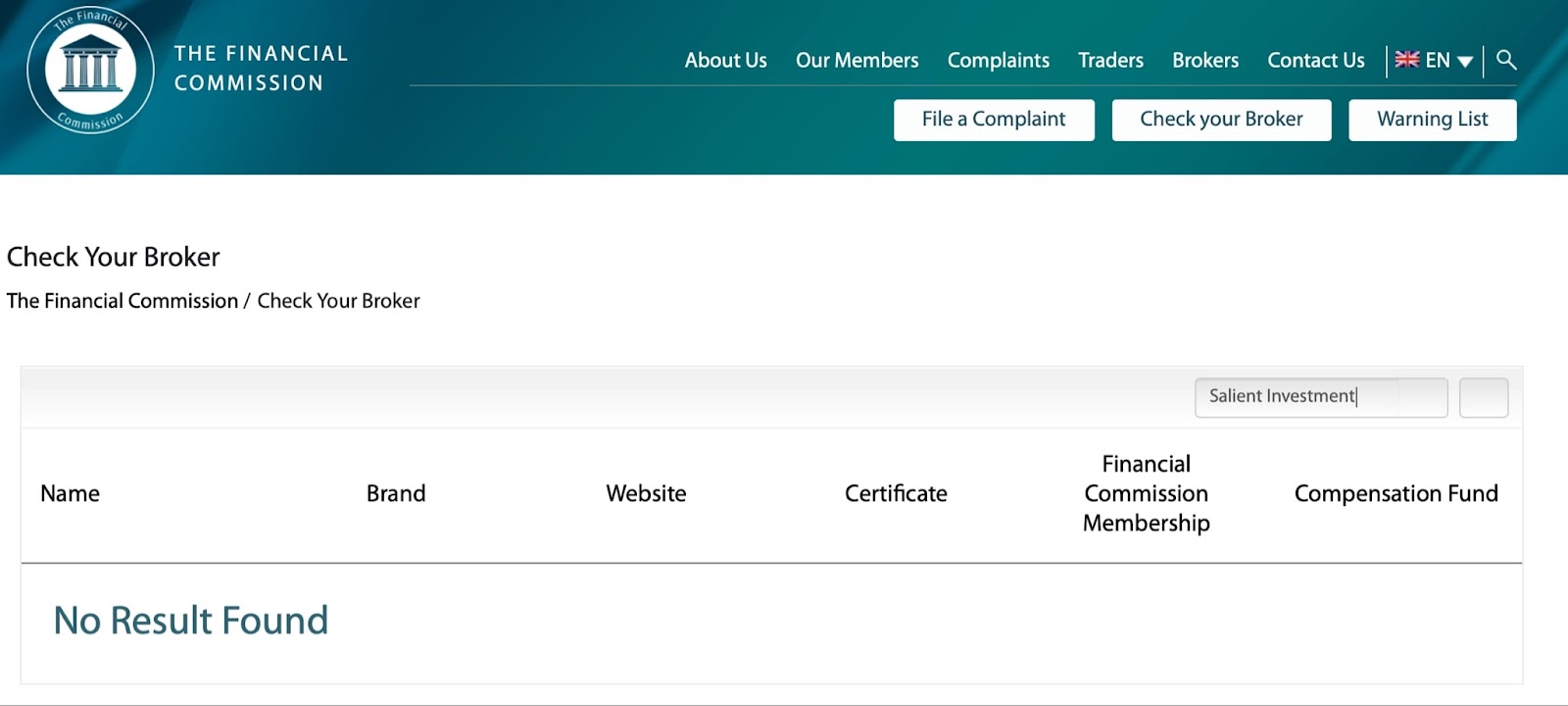Open the search magnifier icon

(1506, 60)
